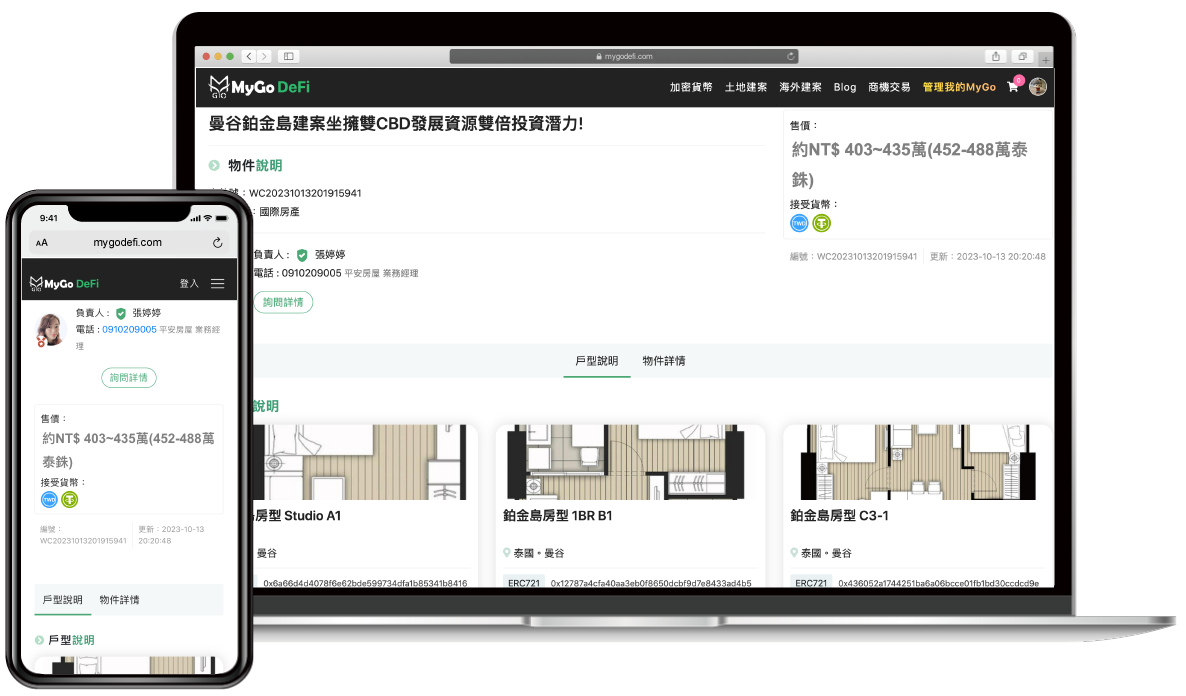Click the mygodefi.com address bar on laptop
This screenshot has height=696, width=1186.
coord(624,57)
